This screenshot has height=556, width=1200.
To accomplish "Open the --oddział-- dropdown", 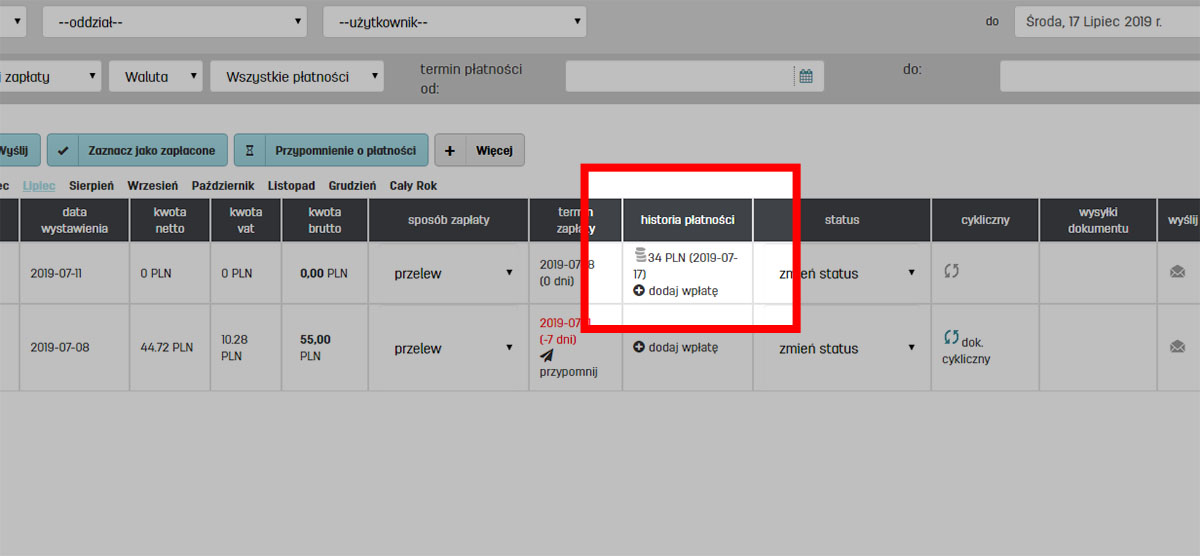I will pyautogui.click(x=174, y=21).
